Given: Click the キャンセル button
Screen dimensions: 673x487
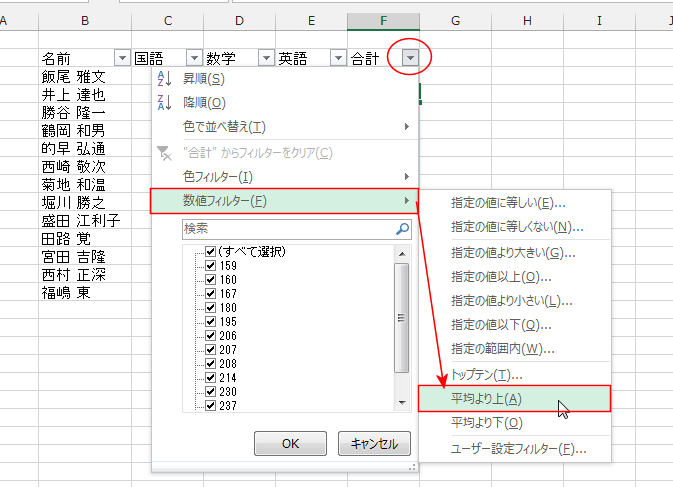Looking at the screenshot, I should point(374,444).
